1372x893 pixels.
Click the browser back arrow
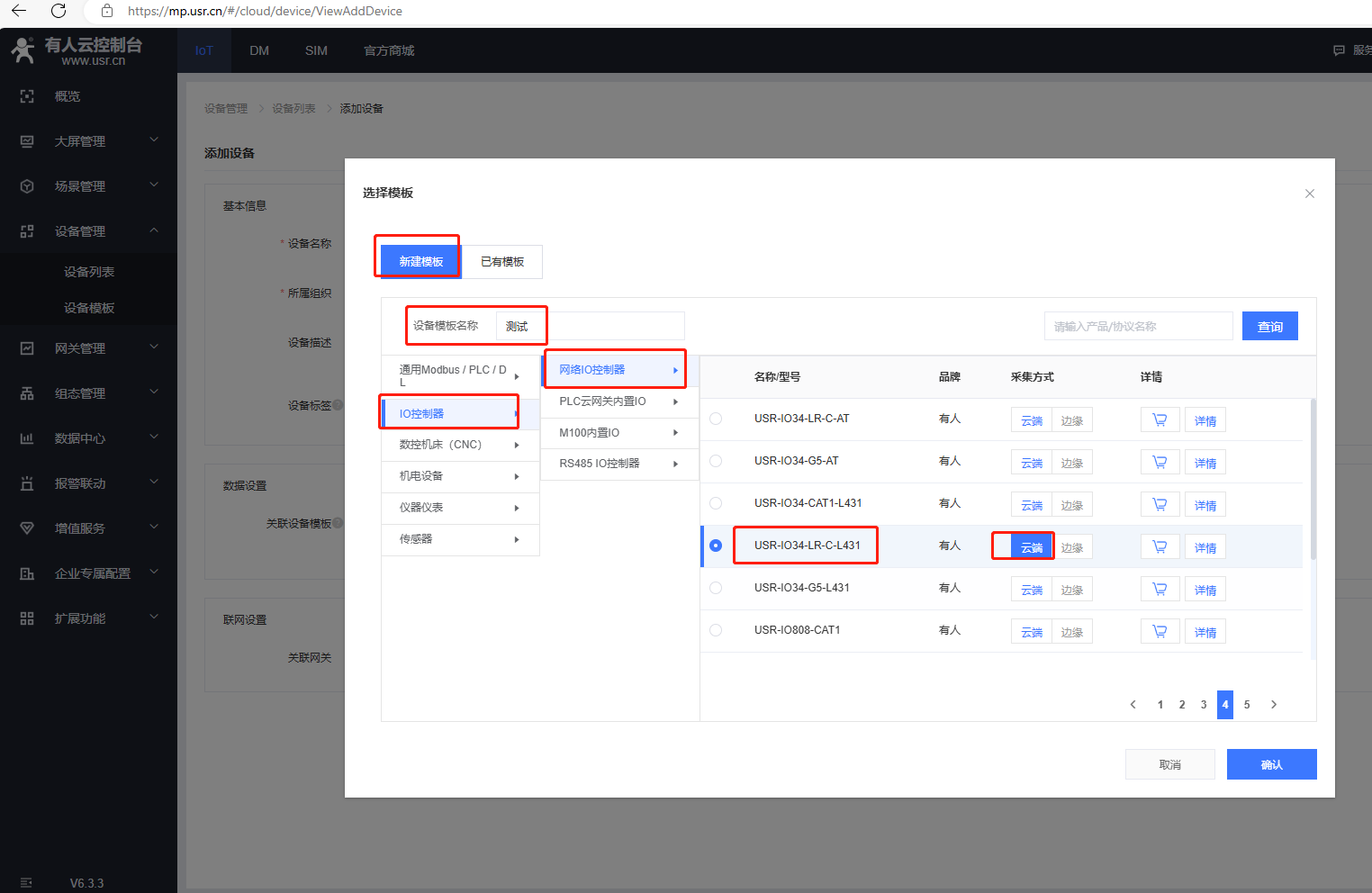point(19,11)
